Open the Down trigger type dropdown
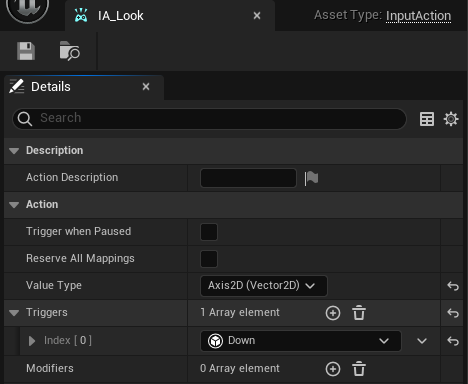The height and width of the screenshot is (384, 468). 301,341
